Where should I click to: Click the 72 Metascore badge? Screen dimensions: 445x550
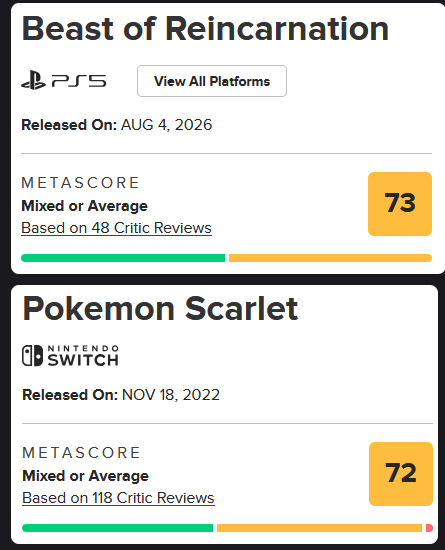[x=401, y=474]
